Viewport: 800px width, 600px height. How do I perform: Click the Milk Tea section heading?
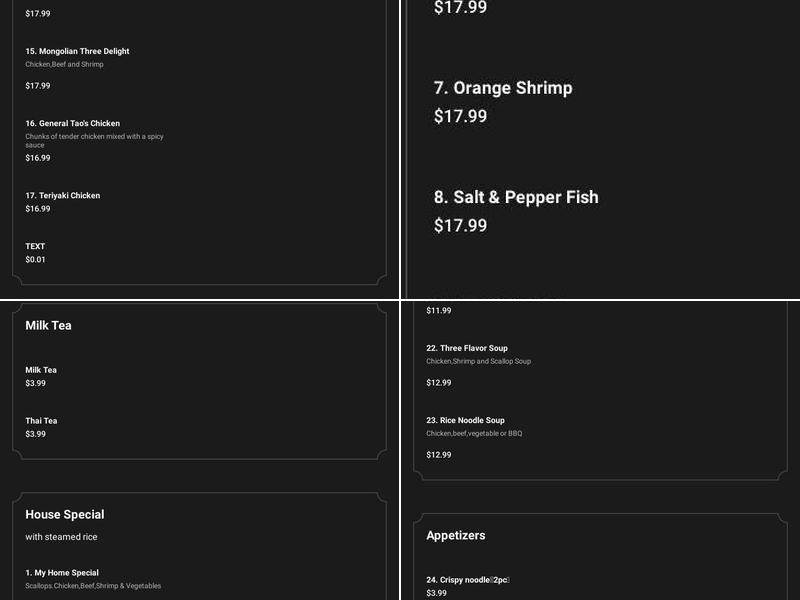click(48, 325)
